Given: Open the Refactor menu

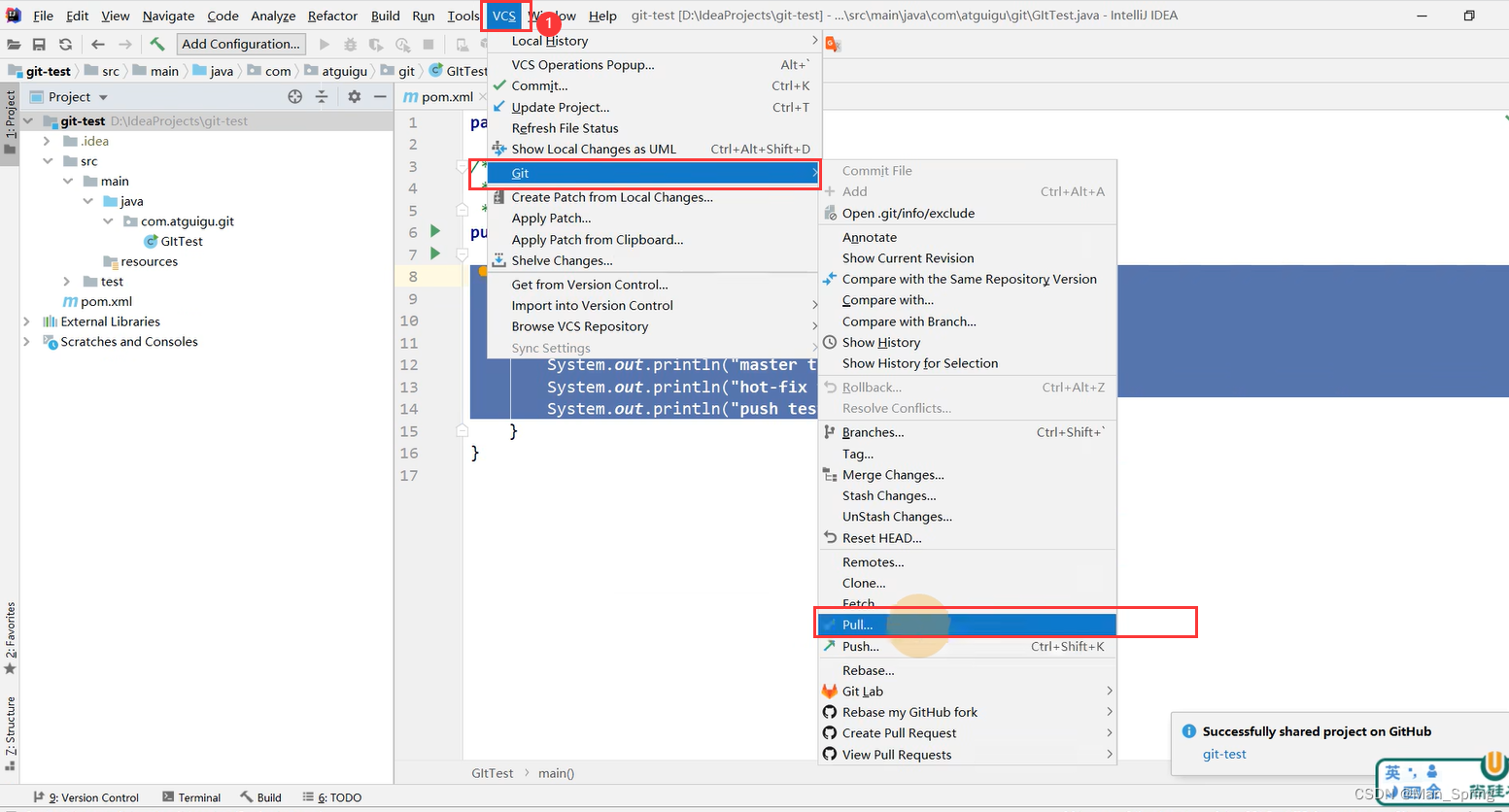Looking at the screenshot, I should pyautogui.click(x=332, y=16).
